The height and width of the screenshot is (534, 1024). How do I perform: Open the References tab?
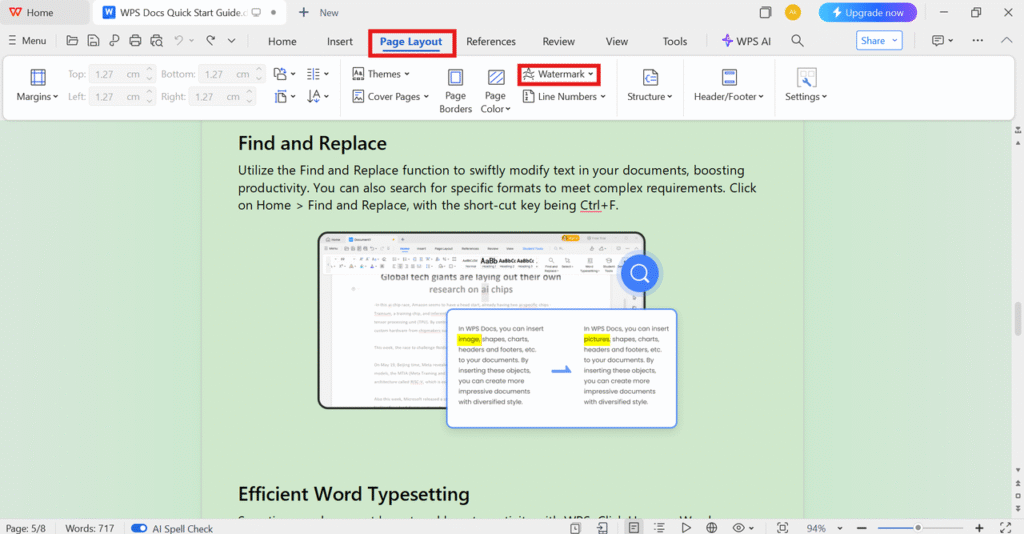click(491, 41)
